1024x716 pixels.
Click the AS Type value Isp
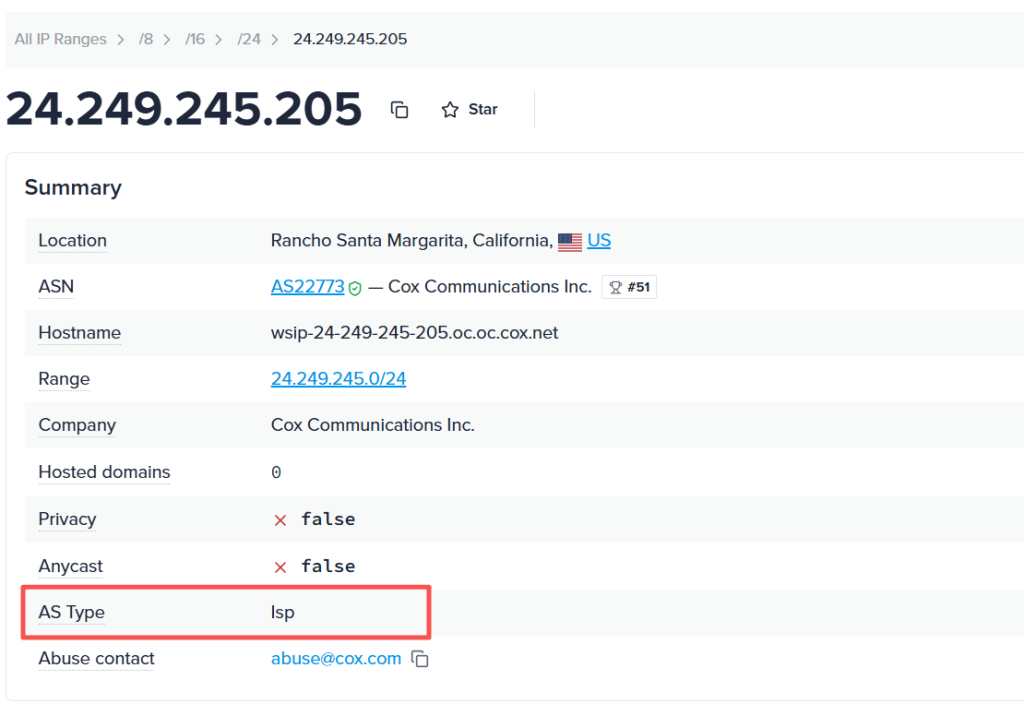[283, 613]
